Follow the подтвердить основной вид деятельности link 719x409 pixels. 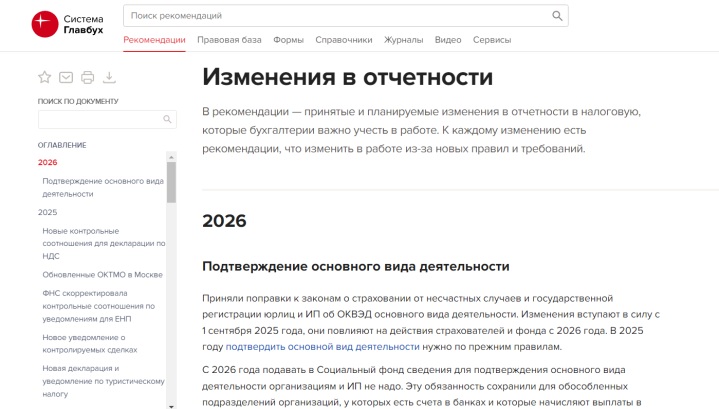click(322, 346)
